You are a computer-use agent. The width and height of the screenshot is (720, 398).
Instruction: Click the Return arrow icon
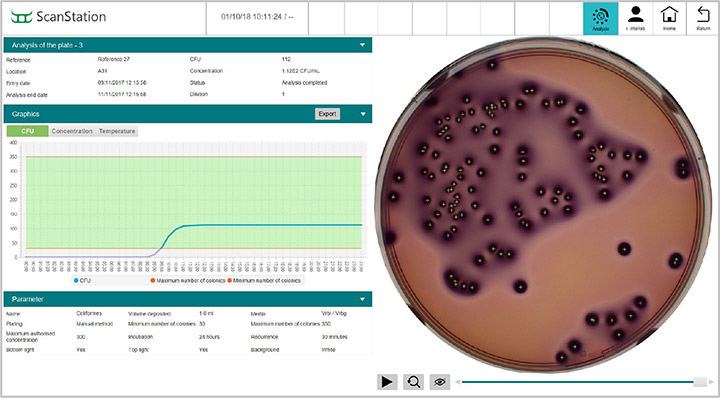pos(703,18)
